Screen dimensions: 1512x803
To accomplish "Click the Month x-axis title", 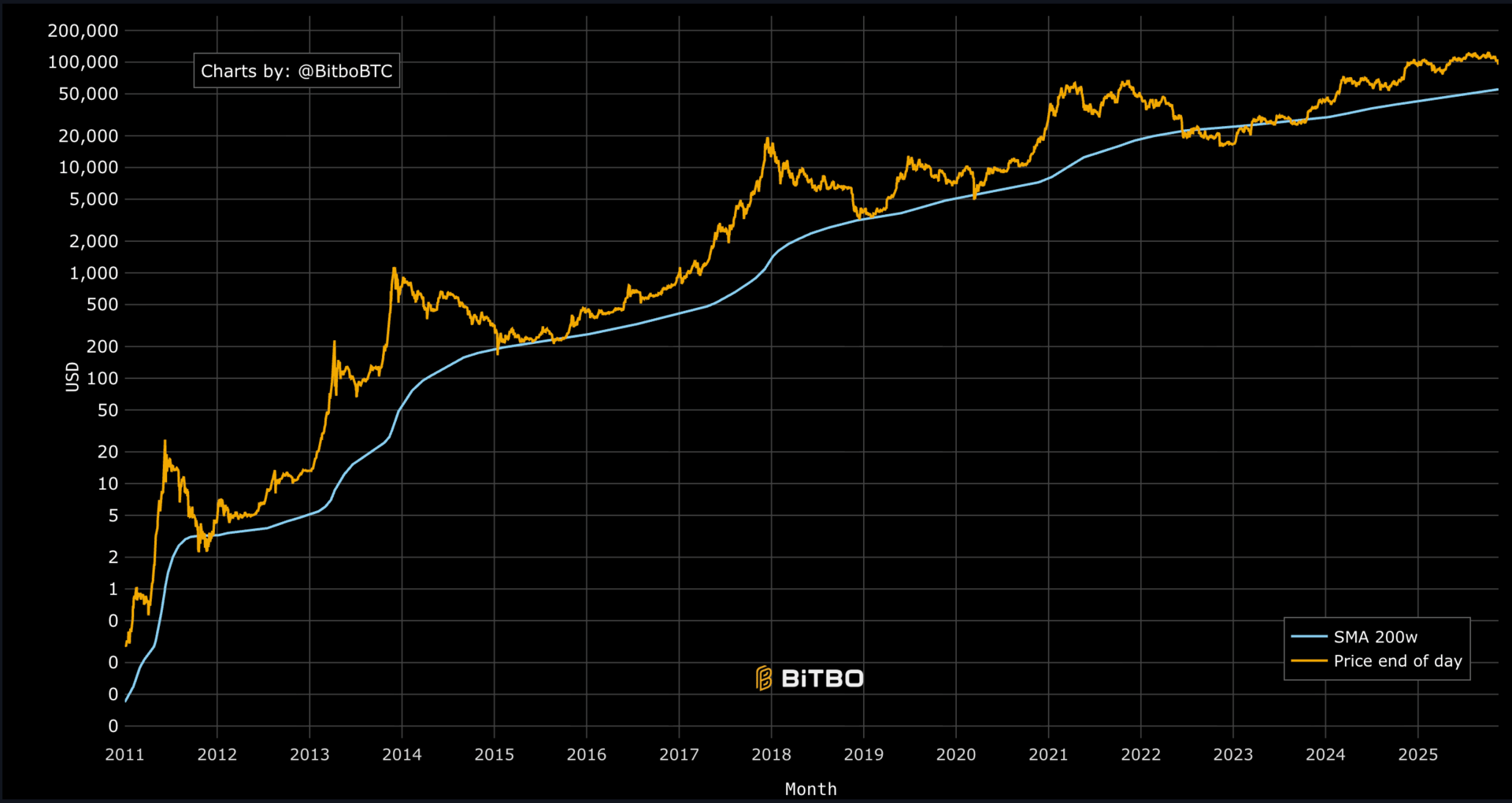I will tap(811, 789).
